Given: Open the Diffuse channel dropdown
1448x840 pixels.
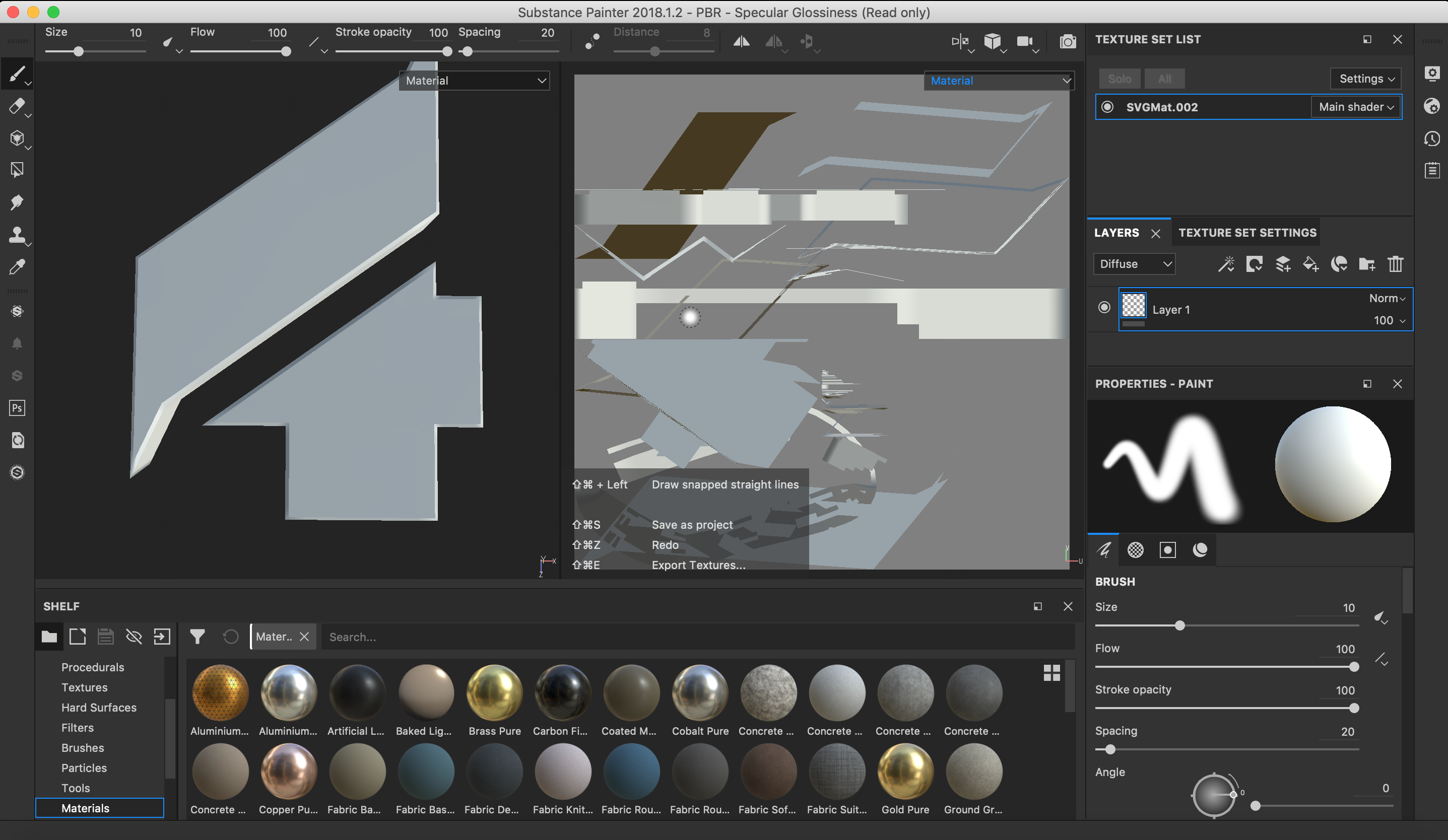Looking at the screenshot, I should (x=1134, y=264).
